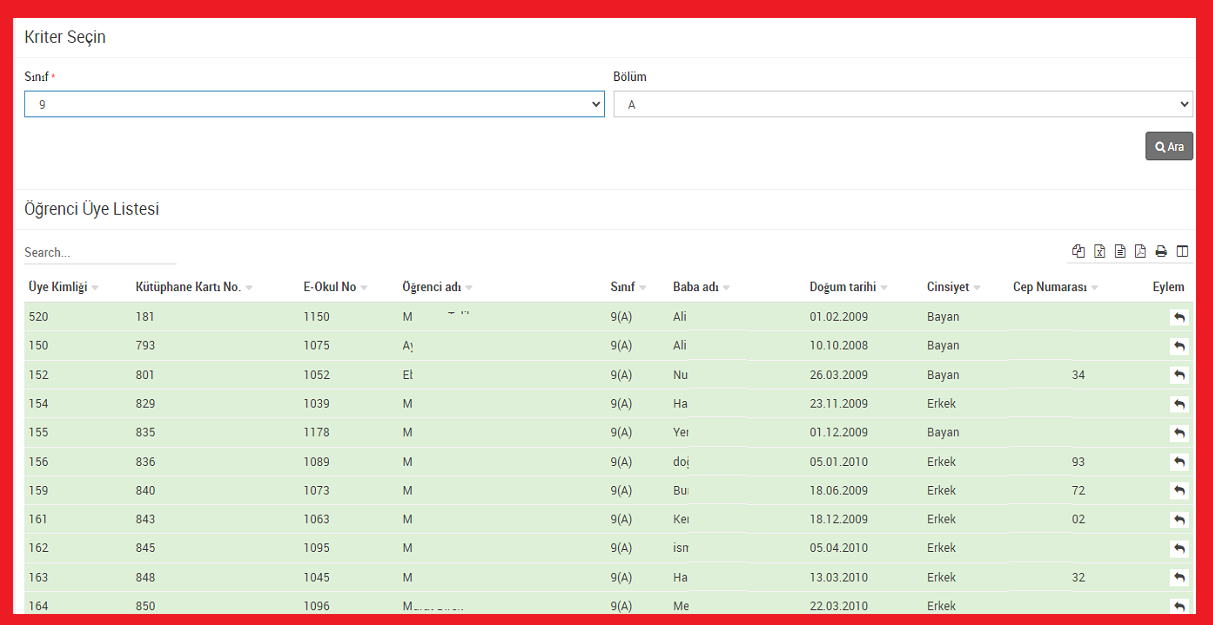Sort table by Öğrenci adı header

(x=431, y=287)
